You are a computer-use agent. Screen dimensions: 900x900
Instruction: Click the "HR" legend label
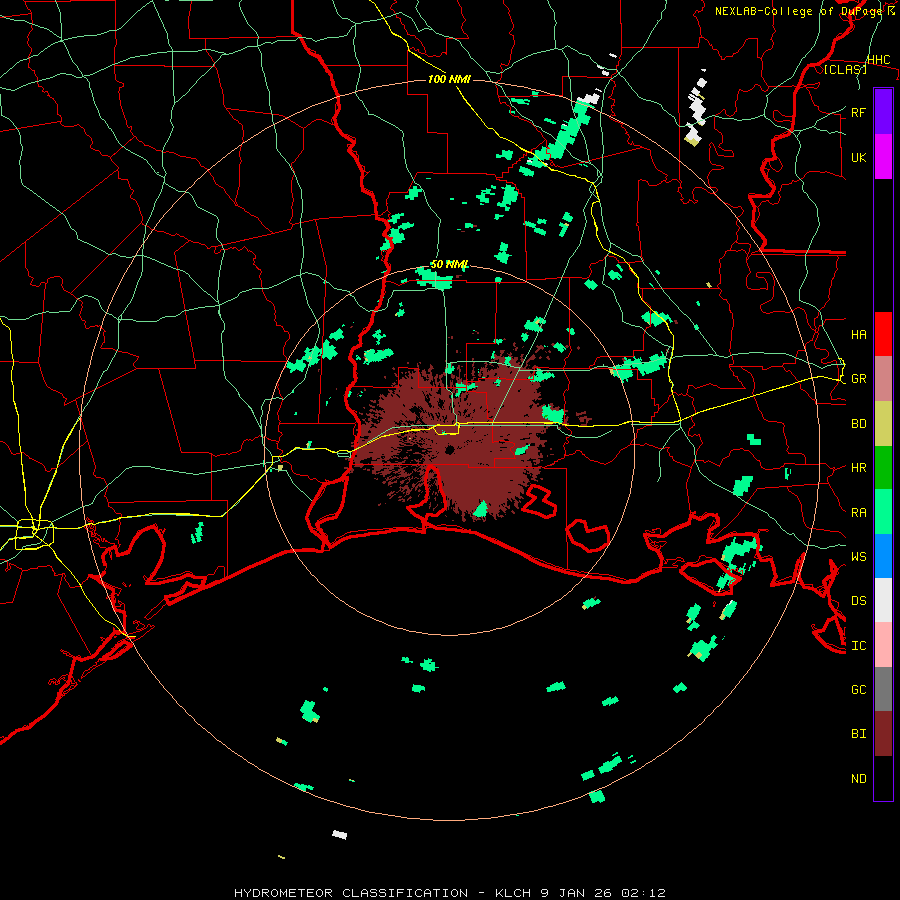pyautogui.click(x=858, y=468)
